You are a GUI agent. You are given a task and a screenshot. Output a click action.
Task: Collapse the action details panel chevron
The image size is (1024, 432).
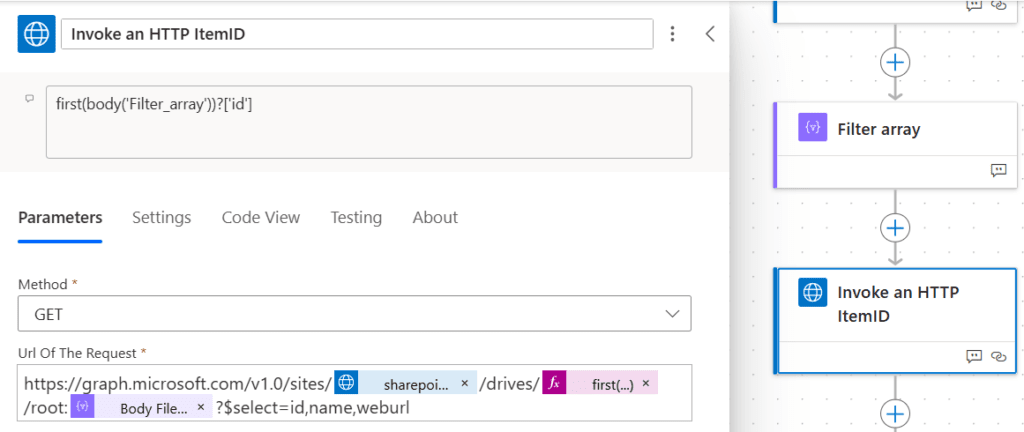(x=710, y=34)
